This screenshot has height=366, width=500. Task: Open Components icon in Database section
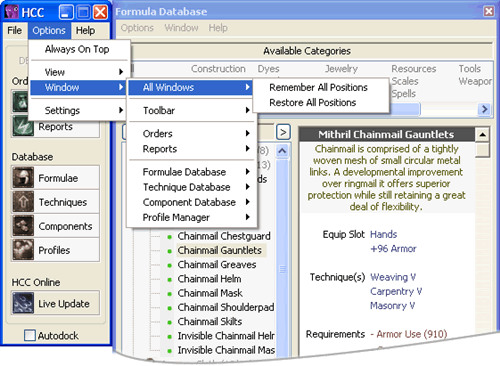(x=23, y=226)
